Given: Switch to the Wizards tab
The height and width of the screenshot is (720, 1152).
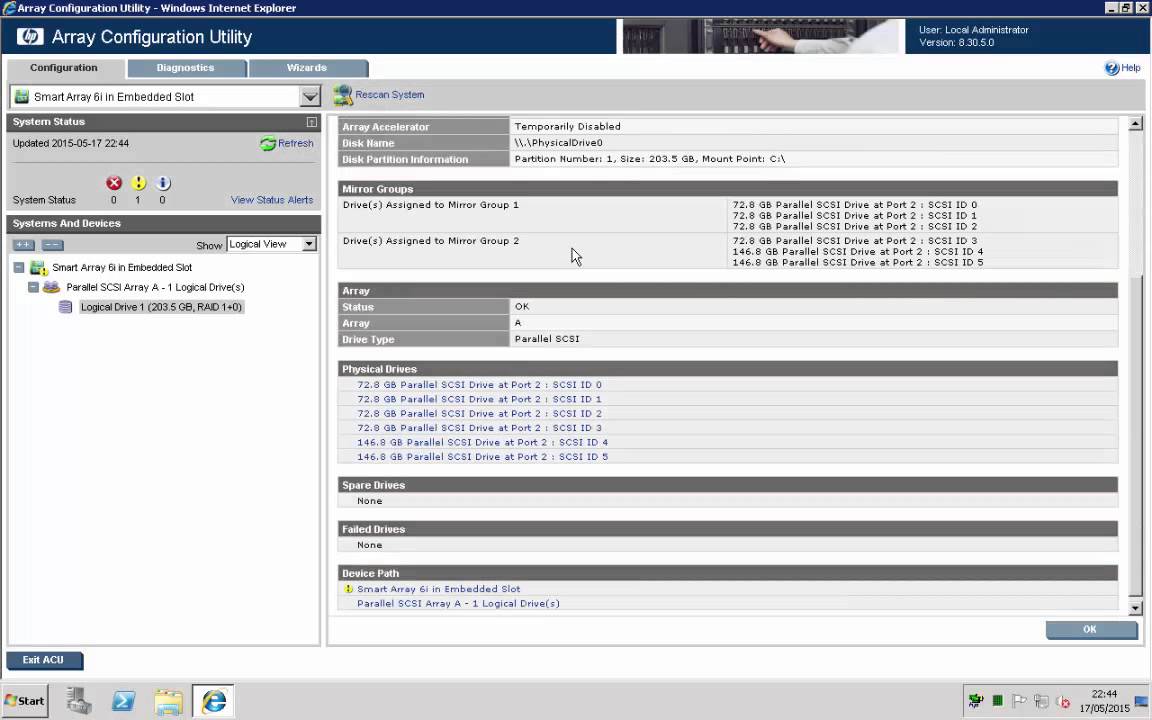Looking at the screenshot, I should point(307,68).
